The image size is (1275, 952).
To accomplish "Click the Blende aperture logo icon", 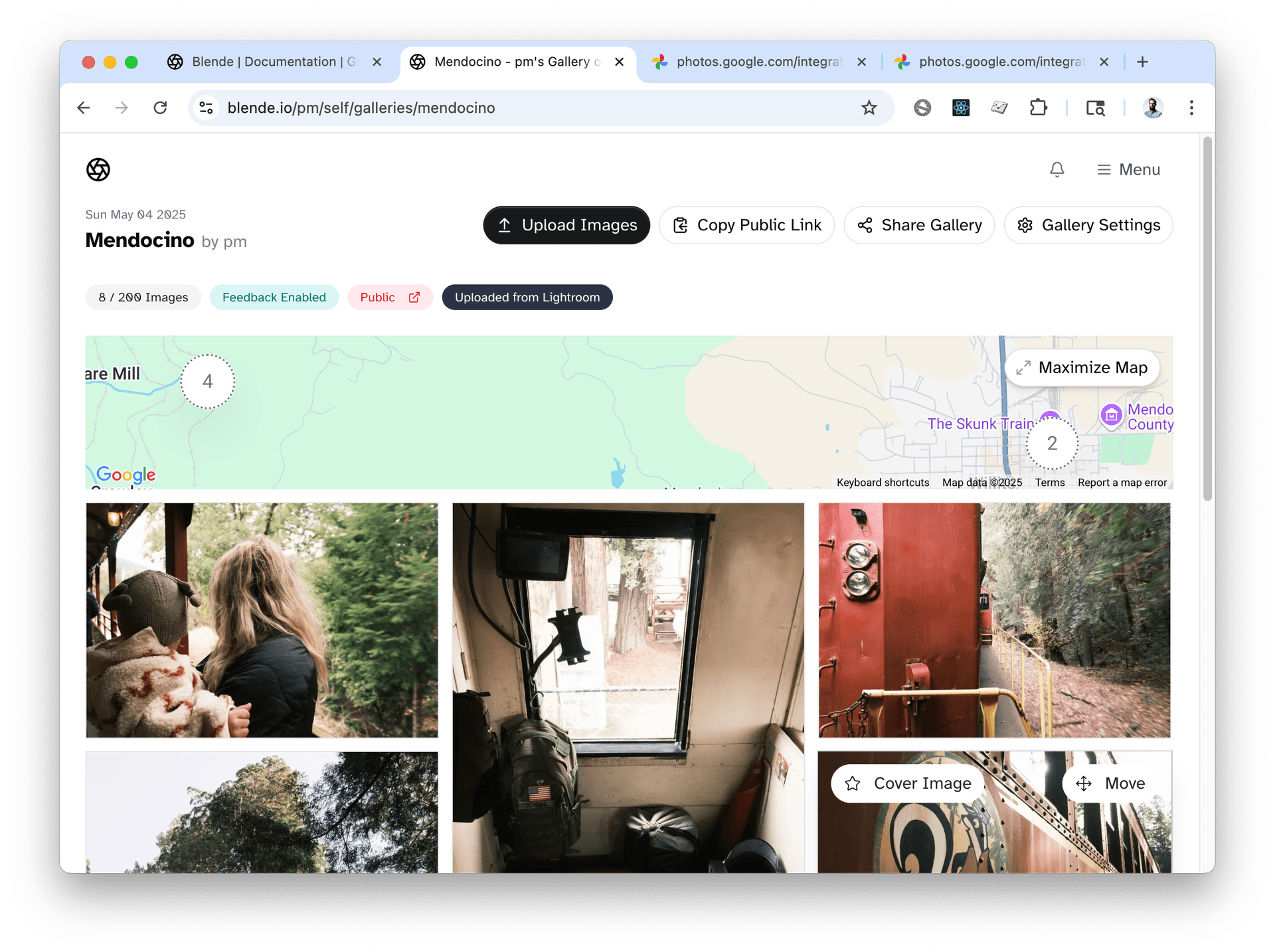I will tap(98, 169).
